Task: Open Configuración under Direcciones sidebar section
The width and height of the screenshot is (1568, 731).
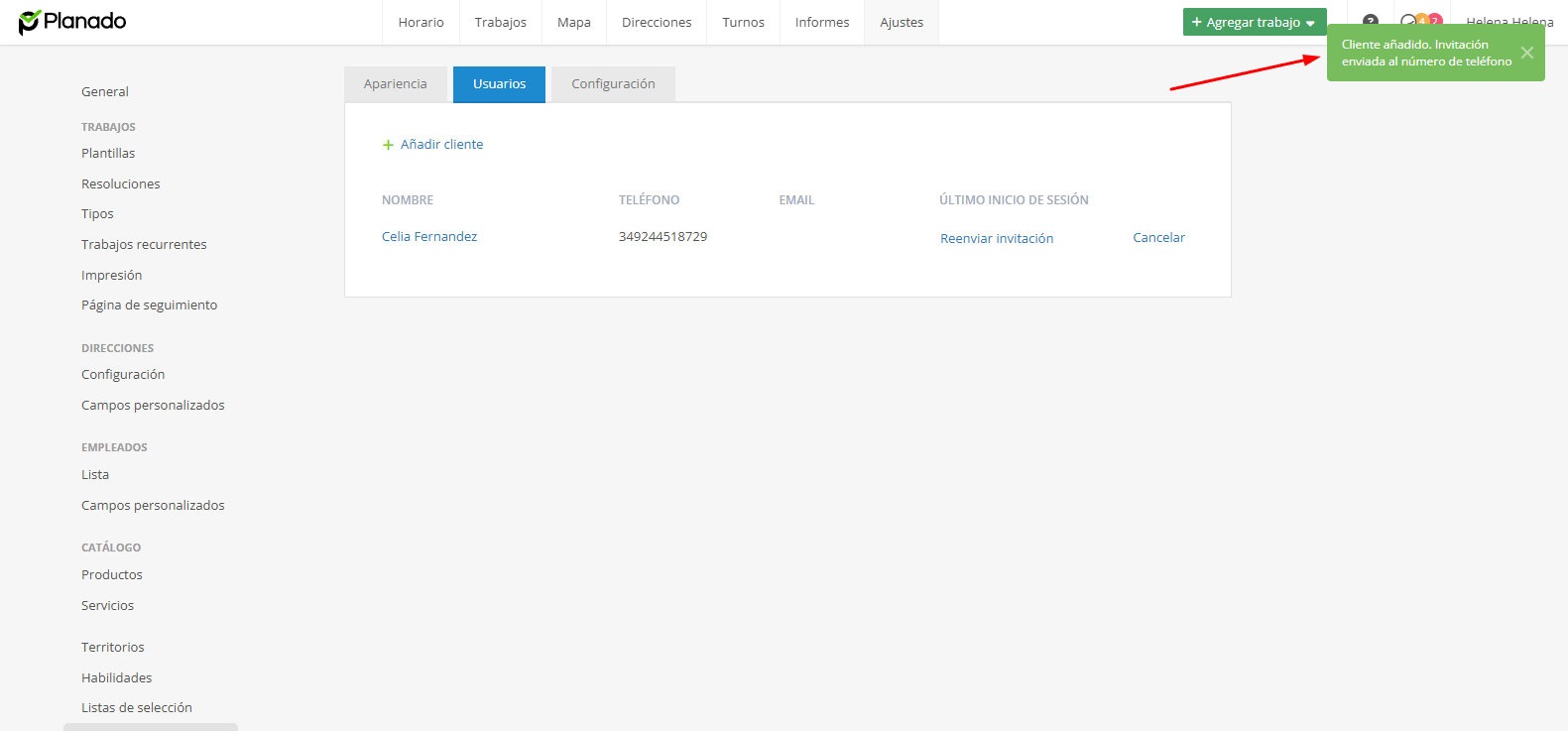Action: [123, 375]
